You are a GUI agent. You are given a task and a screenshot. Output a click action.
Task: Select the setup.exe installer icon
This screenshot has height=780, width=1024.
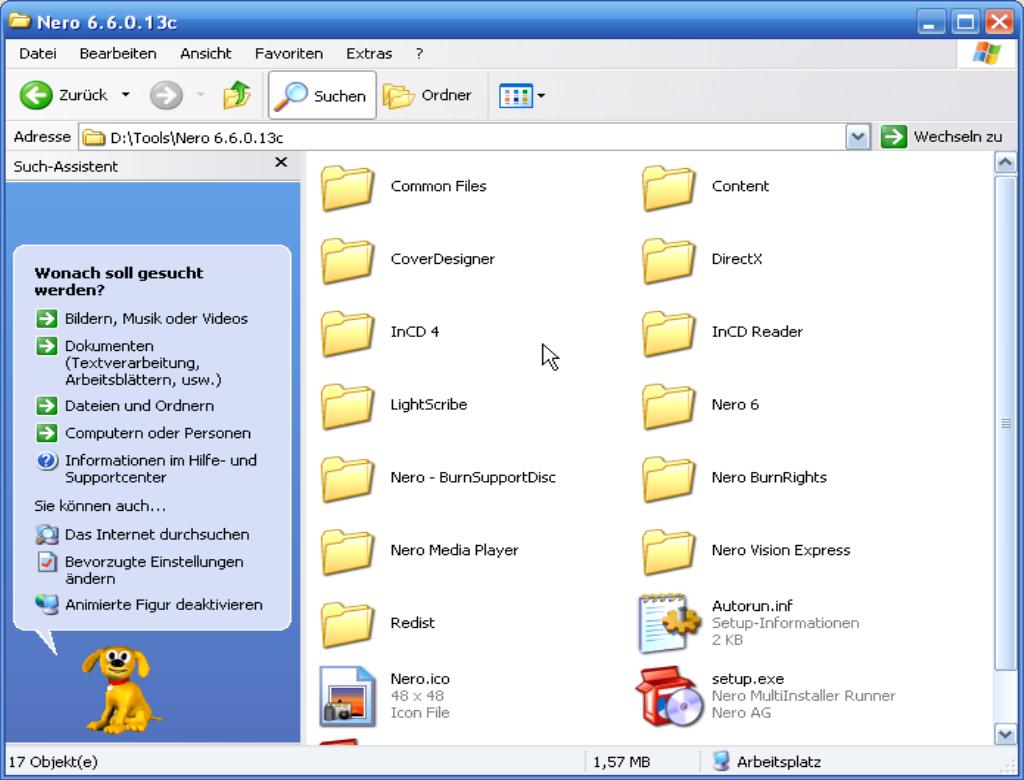(668, 696)
